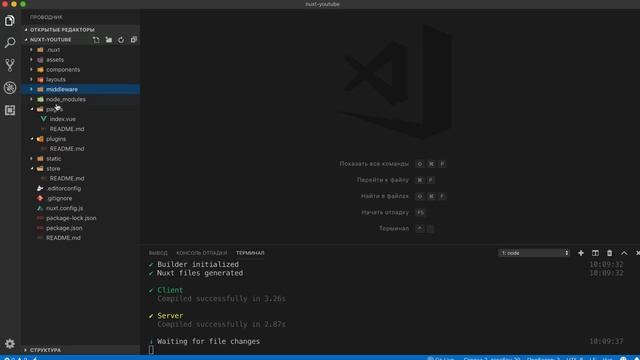The width and height of the screenshot is (640, 360).
Task: Expand the .nuxt folder
Action: pyautogui.click(x=81, y=50)
